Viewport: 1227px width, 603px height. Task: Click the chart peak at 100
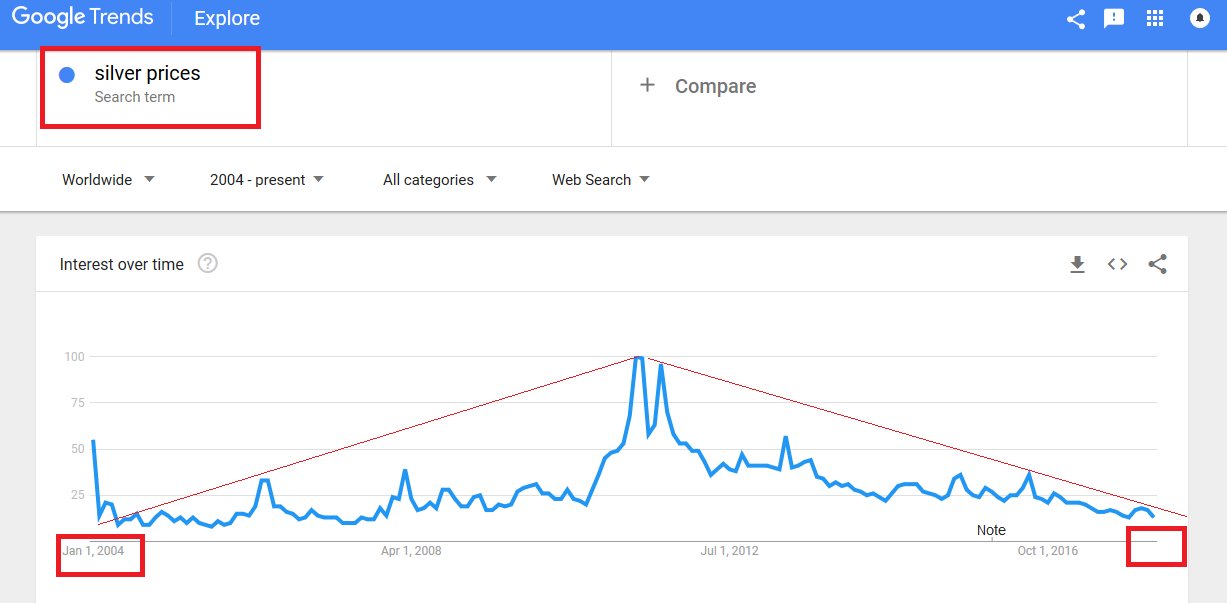click(638, 357)
